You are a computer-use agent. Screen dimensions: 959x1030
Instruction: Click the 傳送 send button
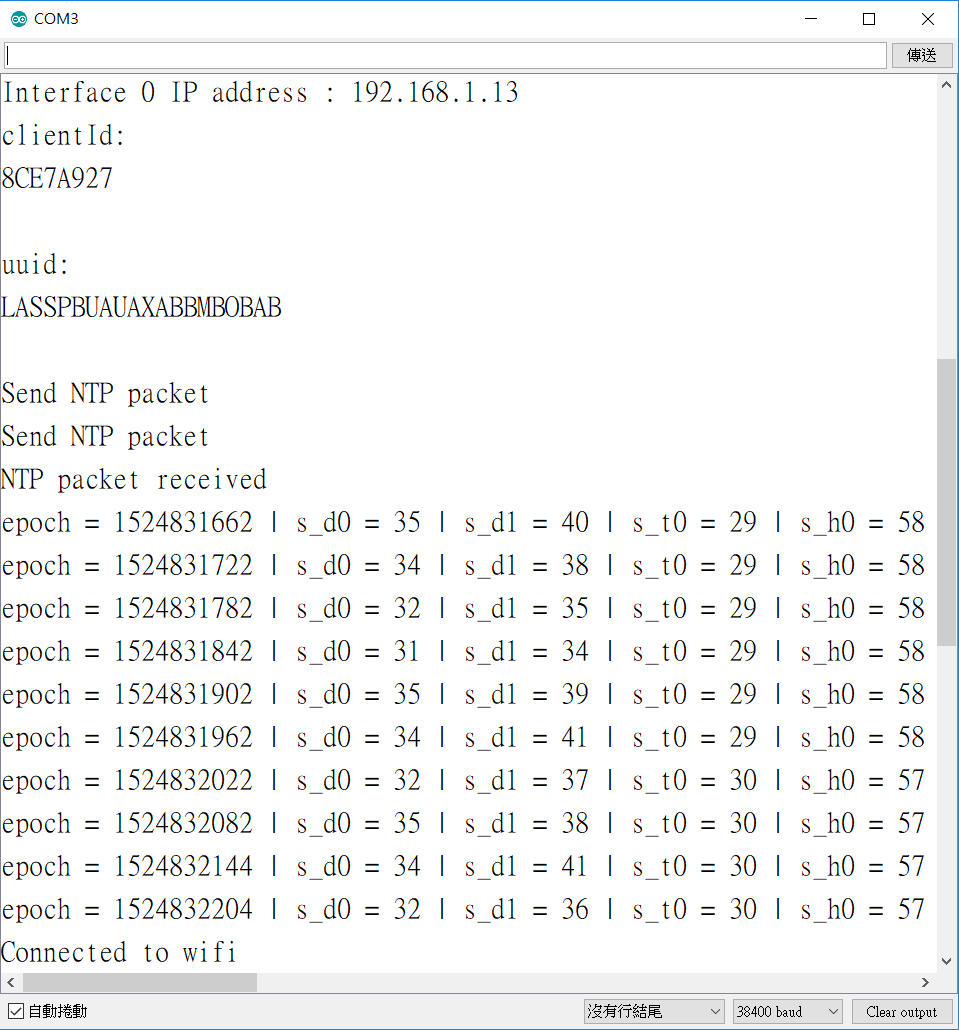click(922, 55)
